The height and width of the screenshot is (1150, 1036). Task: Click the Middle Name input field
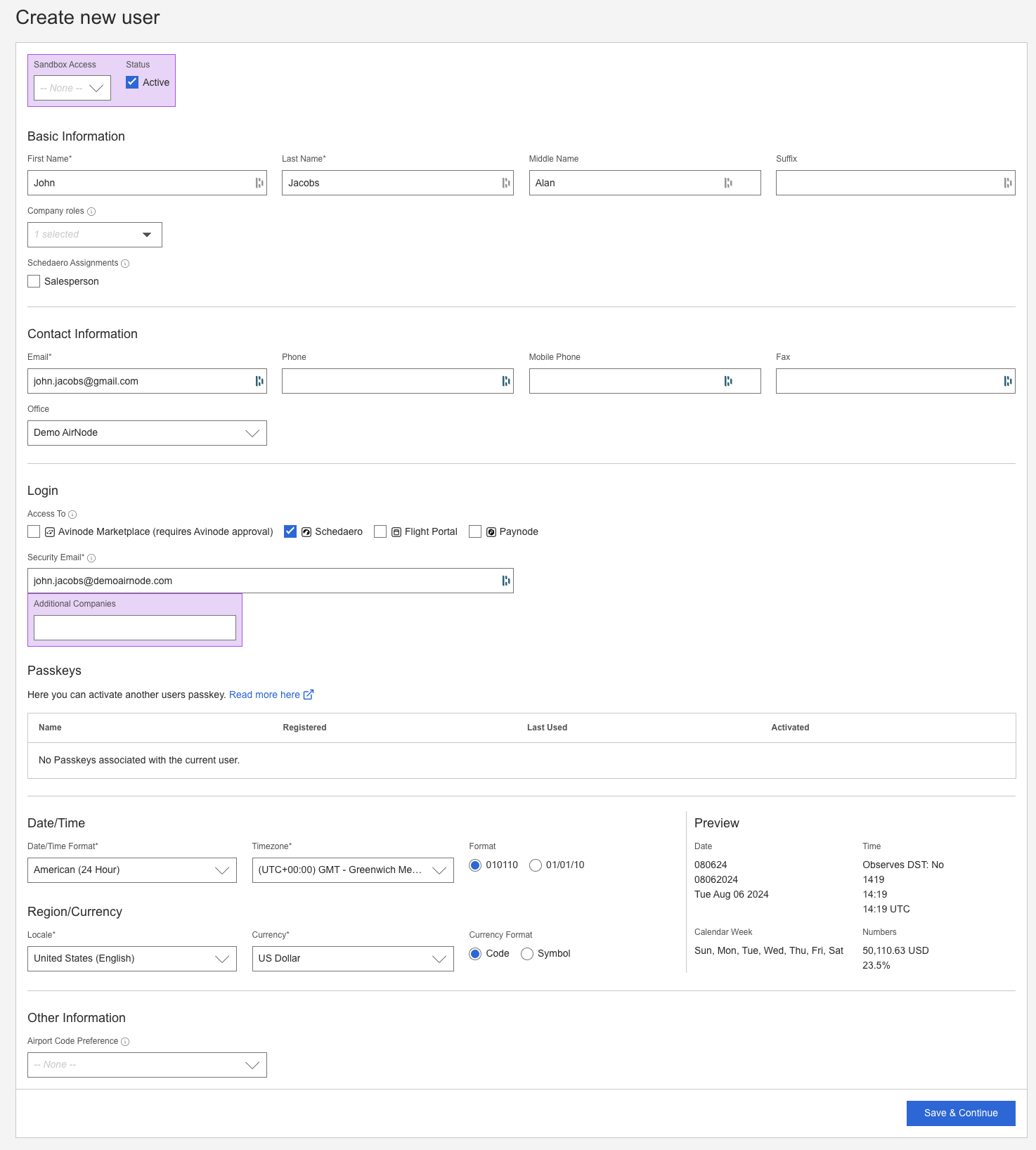click(x=645, y=183)
